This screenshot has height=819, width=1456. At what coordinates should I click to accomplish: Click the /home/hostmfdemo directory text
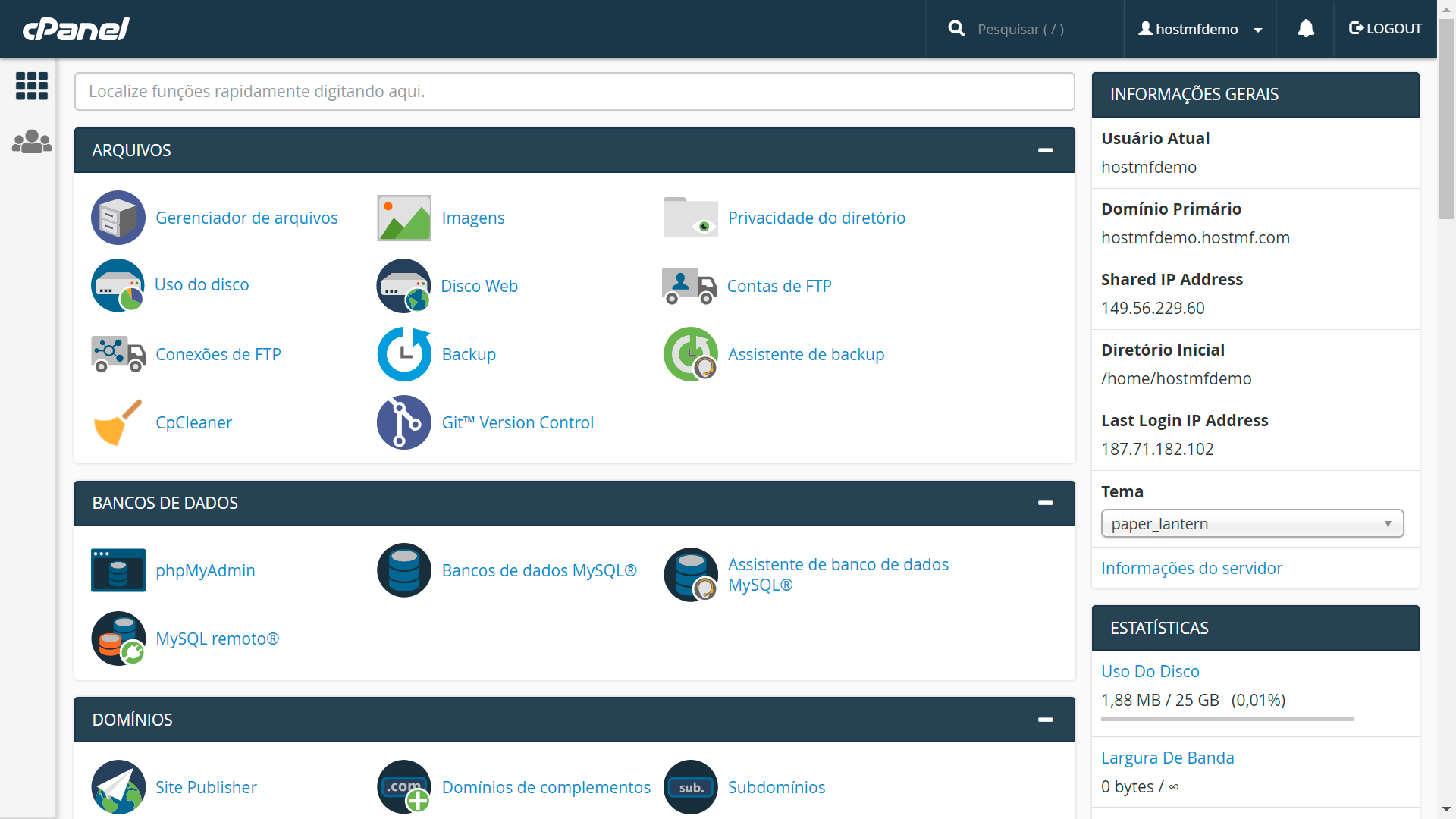click(1176, 378)
